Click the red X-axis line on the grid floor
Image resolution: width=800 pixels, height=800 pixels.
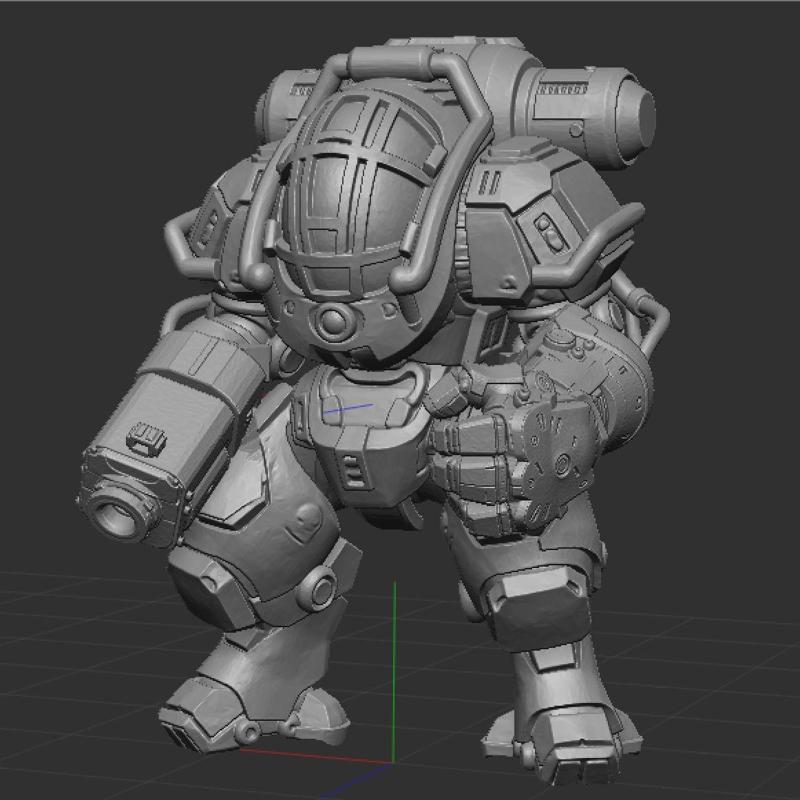pyautogui.click(x=315, y=757)
